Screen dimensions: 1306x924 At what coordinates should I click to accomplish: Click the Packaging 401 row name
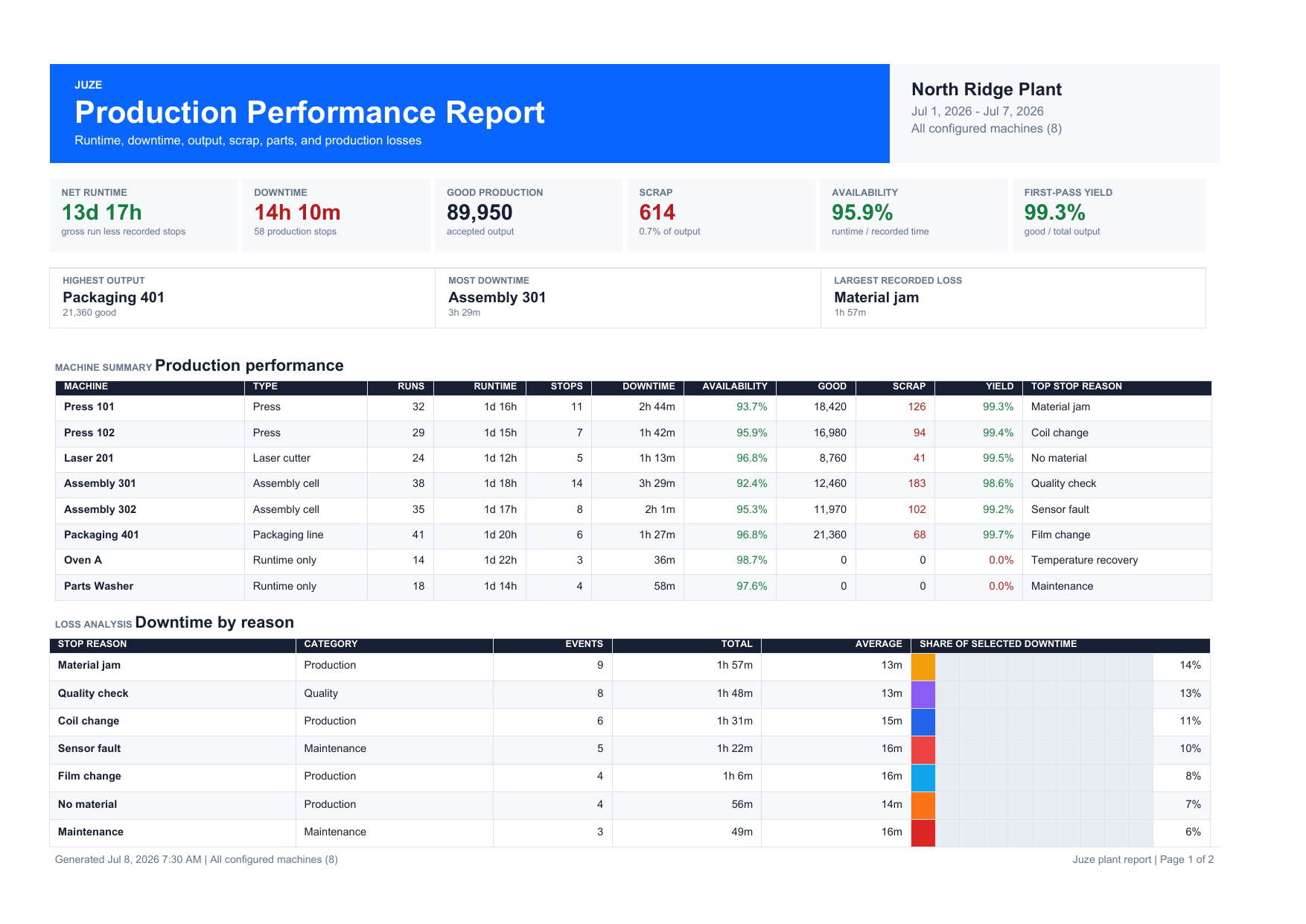coord(101,535)
